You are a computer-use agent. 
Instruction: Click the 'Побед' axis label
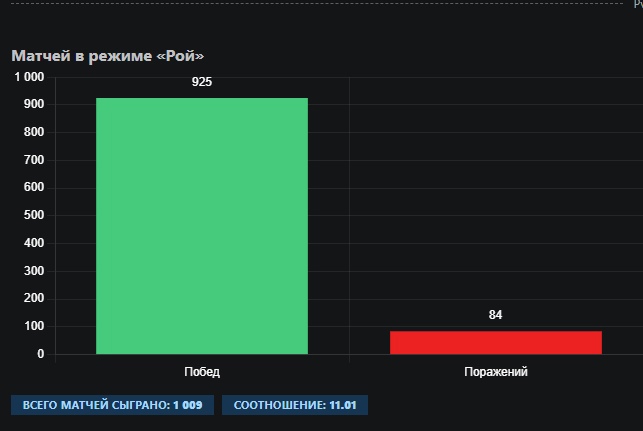click(x=202, y=372)
